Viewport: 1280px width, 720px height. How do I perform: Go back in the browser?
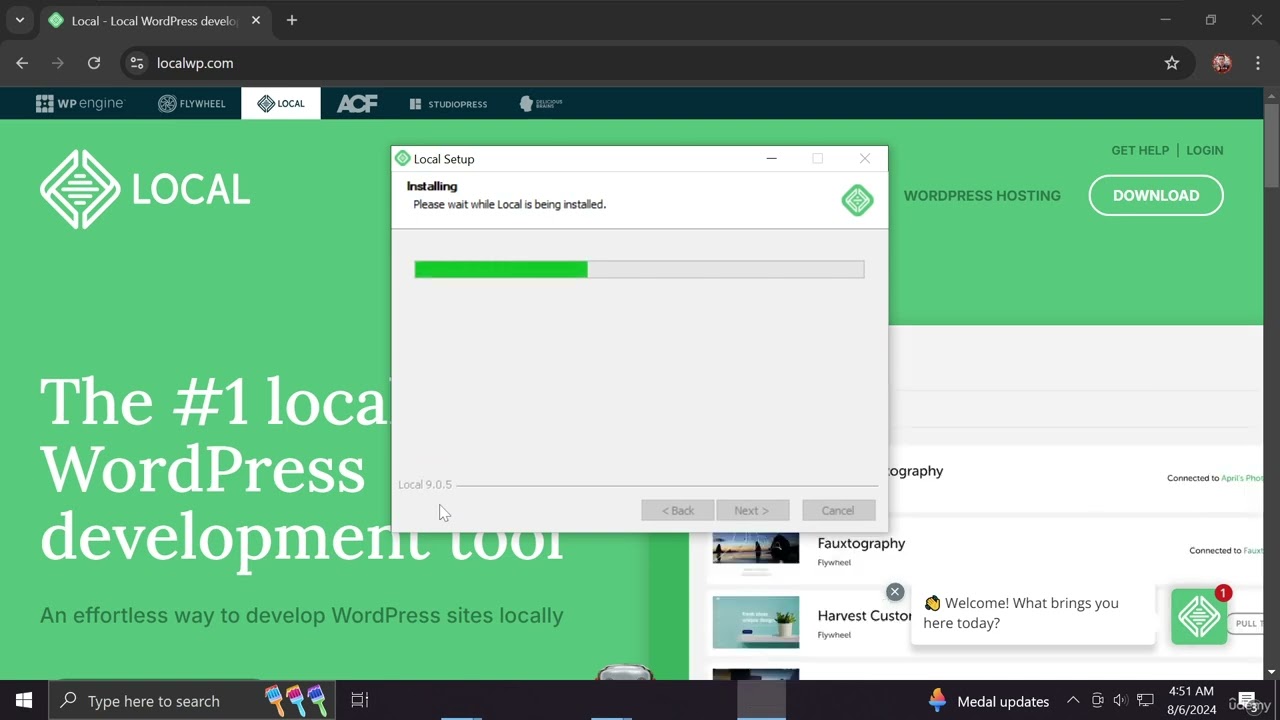(22, 63)
